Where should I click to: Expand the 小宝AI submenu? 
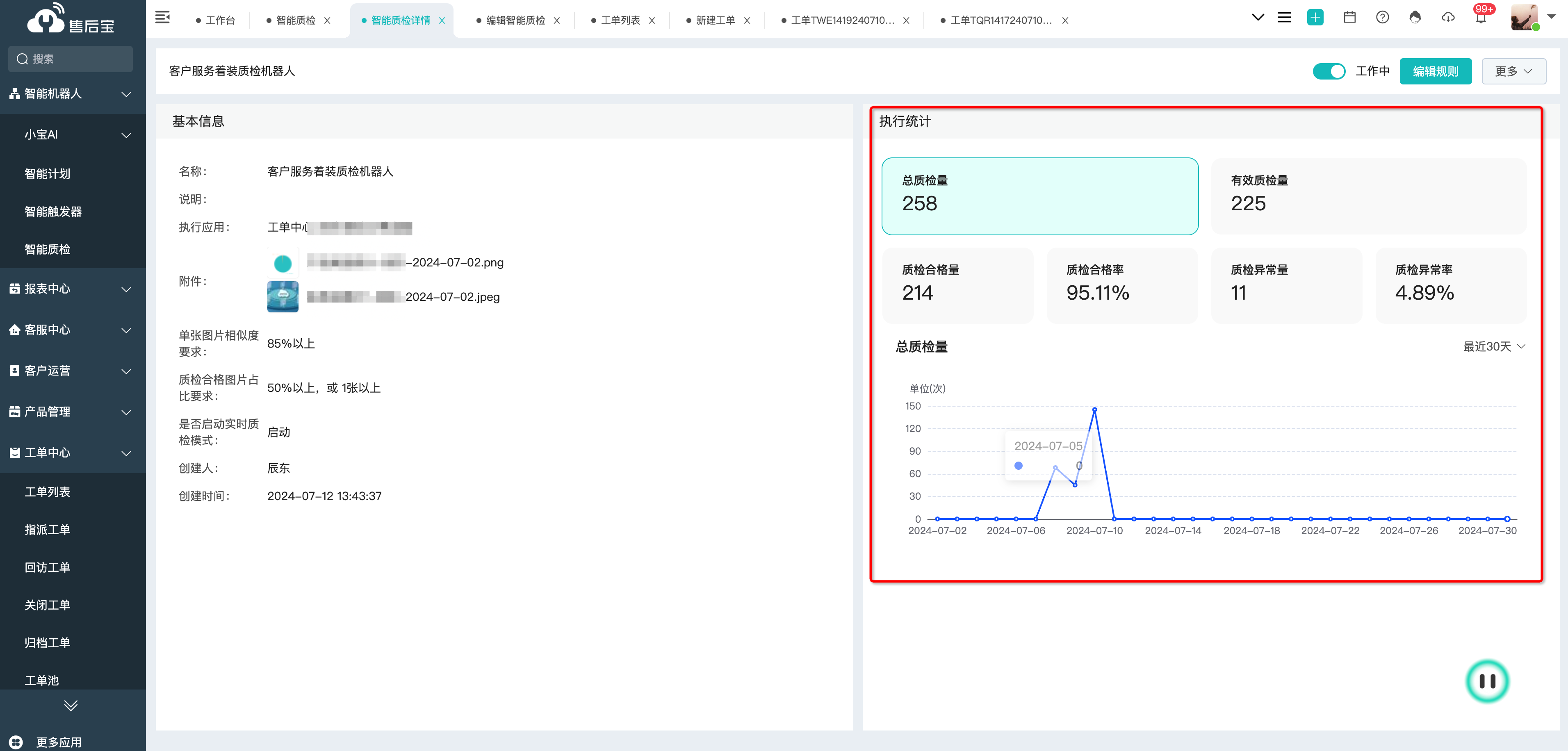[x=73, y=134]
